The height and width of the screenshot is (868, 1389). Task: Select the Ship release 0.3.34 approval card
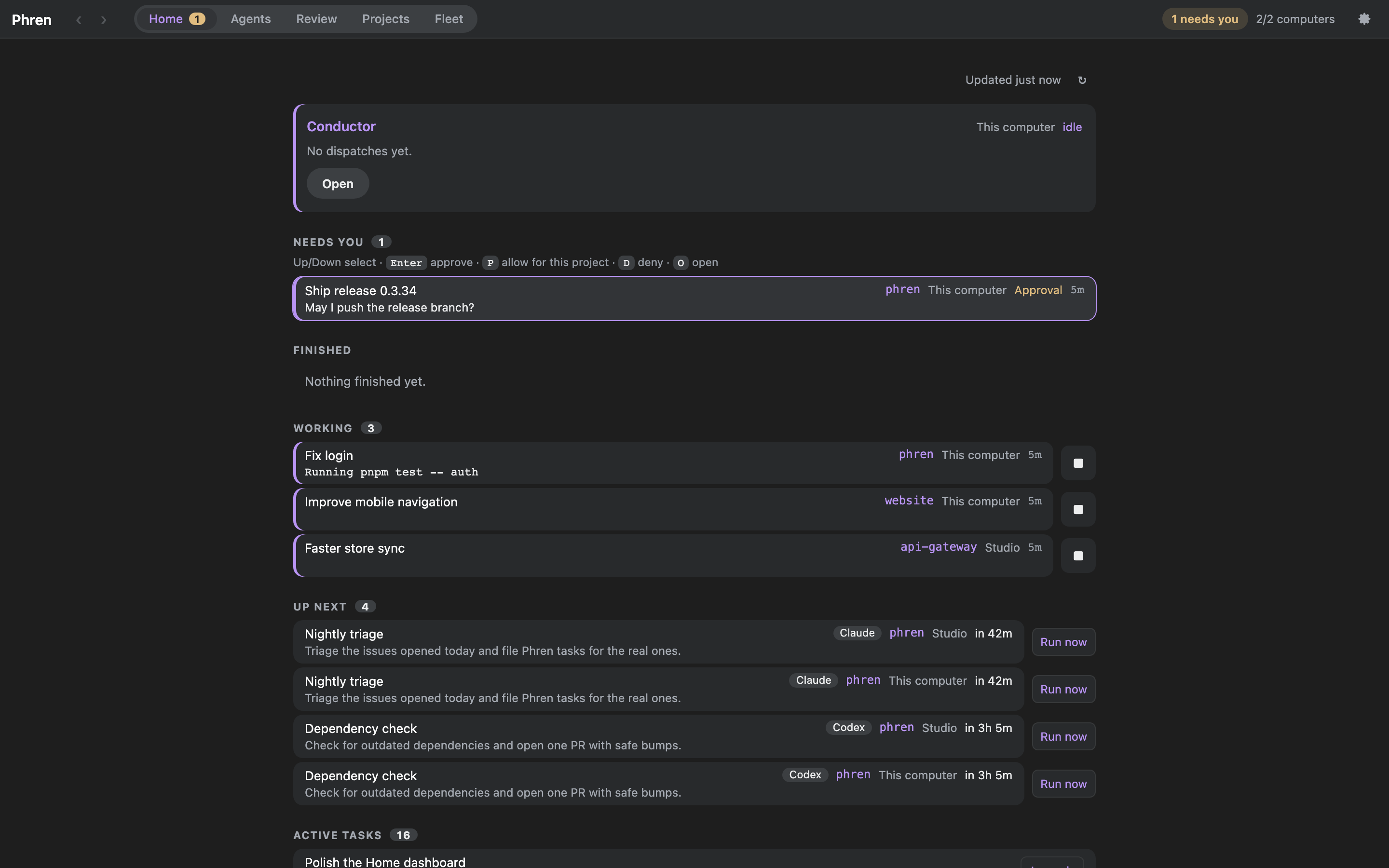(x=694, y=298)
